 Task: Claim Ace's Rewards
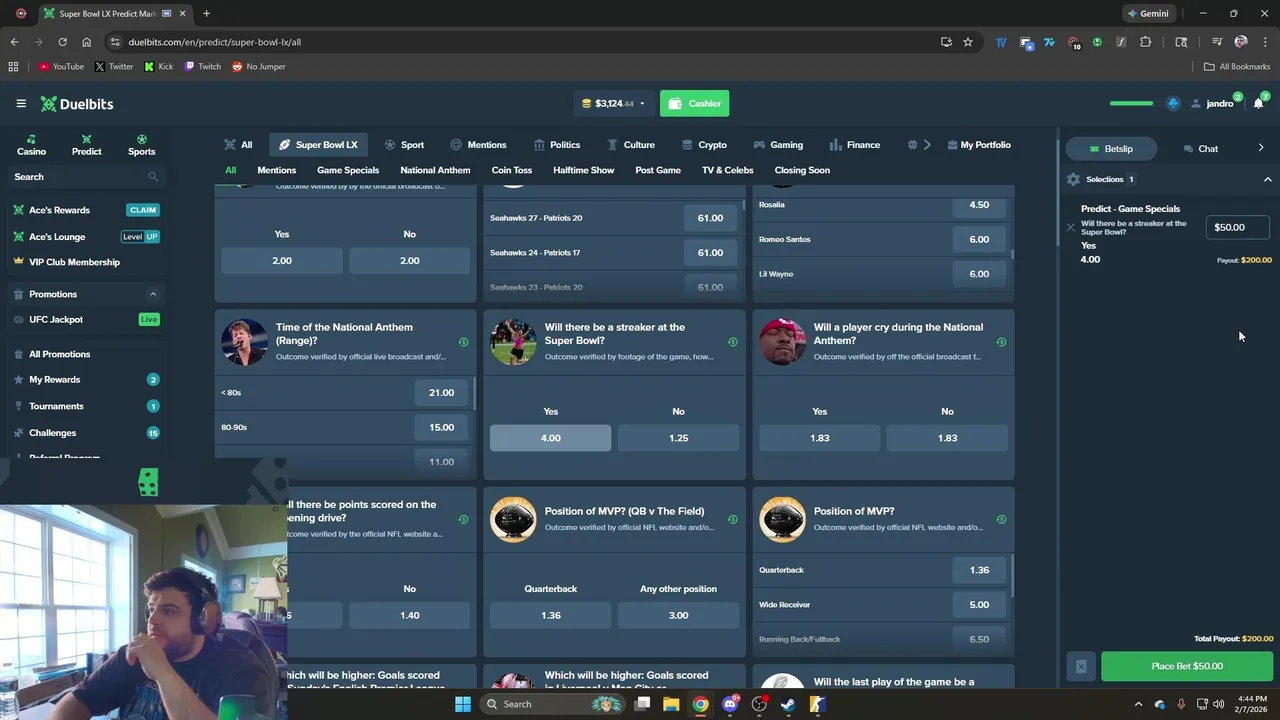pos(143,210)
